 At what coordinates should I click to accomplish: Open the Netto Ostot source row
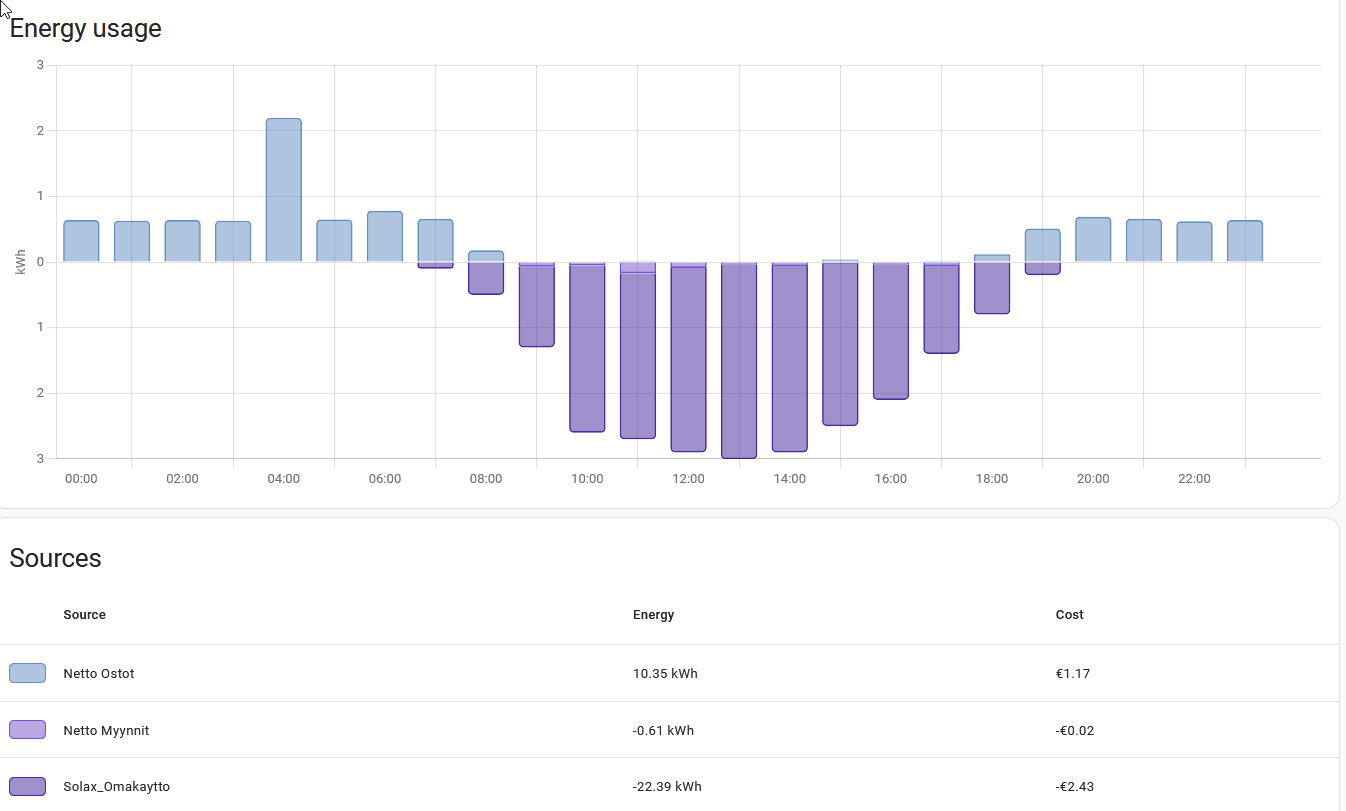click(98, 673)
